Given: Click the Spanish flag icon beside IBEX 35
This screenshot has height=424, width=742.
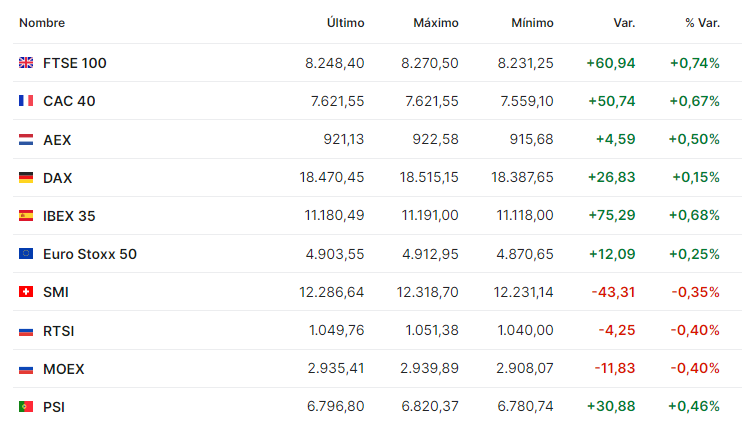Looking at the screenshot, I should [26, 215].
